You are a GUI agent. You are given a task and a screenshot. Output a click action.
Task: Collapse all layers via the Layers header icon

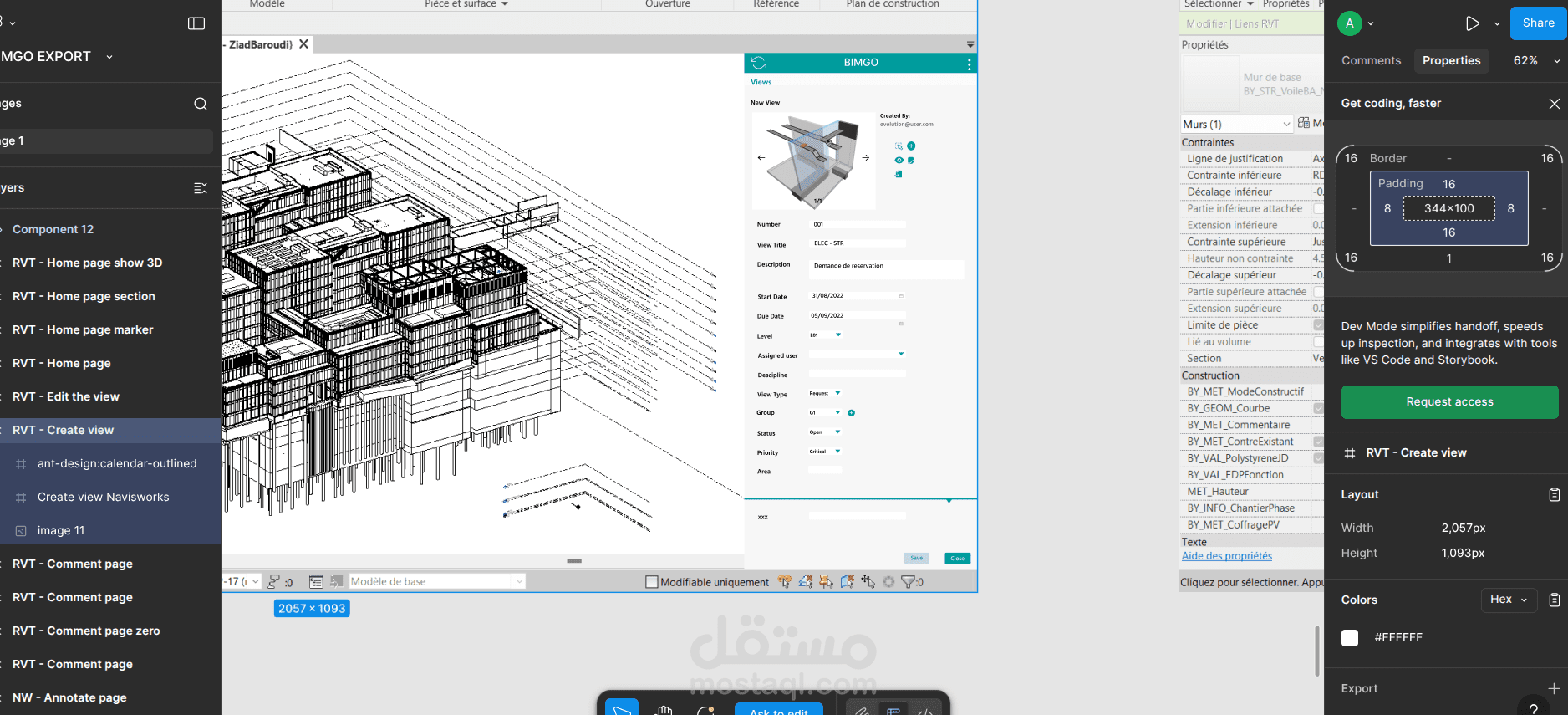pyautogui.click(x=201, y=188)
